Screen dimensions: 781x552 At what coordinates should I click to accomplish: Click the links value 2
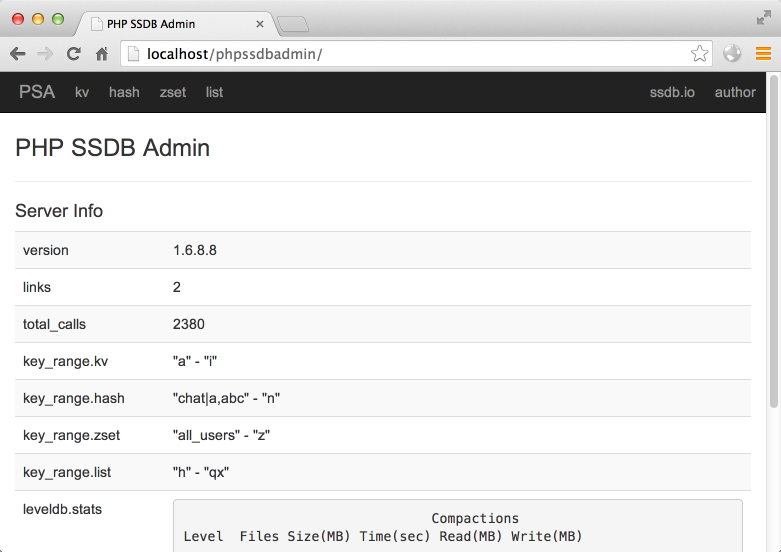pos(177,287)
